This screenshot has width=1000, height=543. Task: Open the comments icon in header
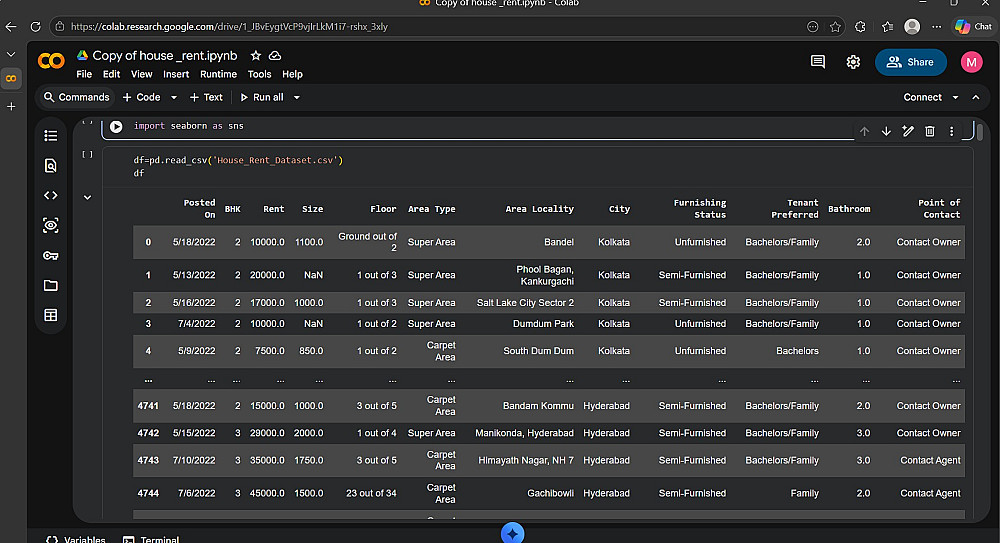click(x=818, y=62)
